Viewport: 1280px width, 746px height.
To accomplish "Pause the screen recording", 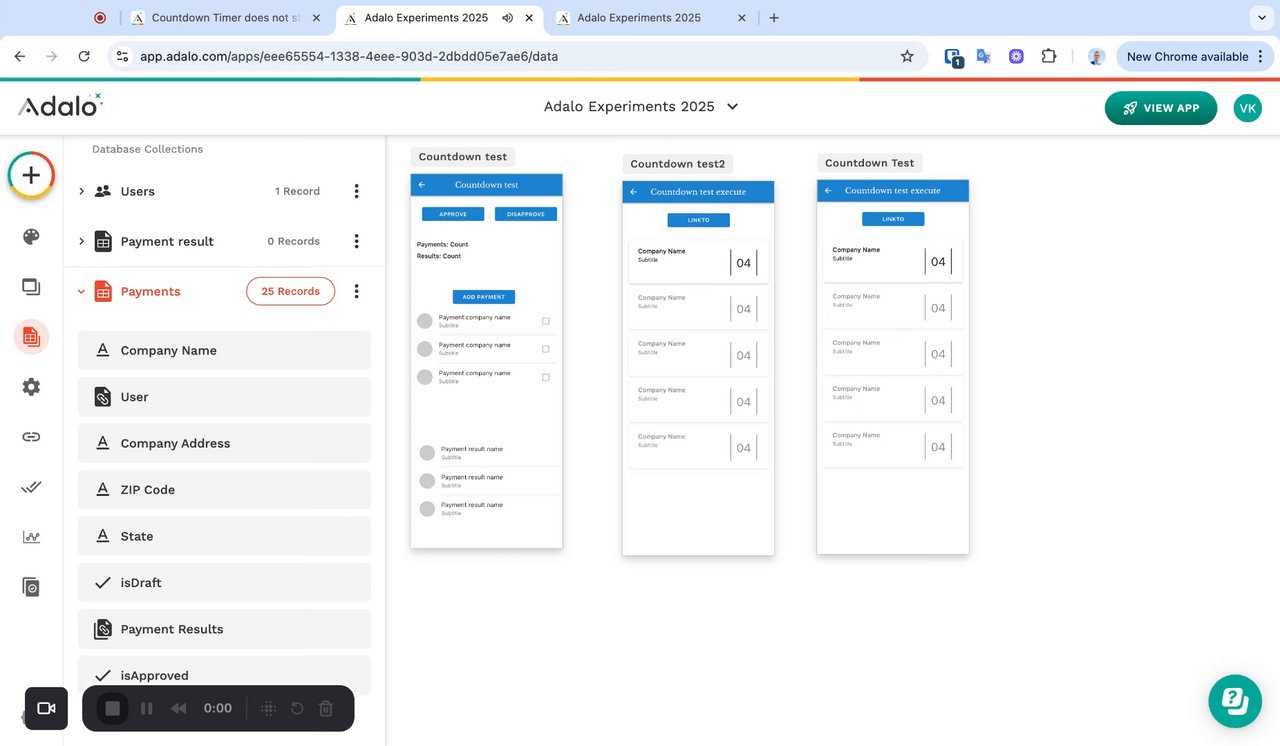I will click(x=147, y=708).
